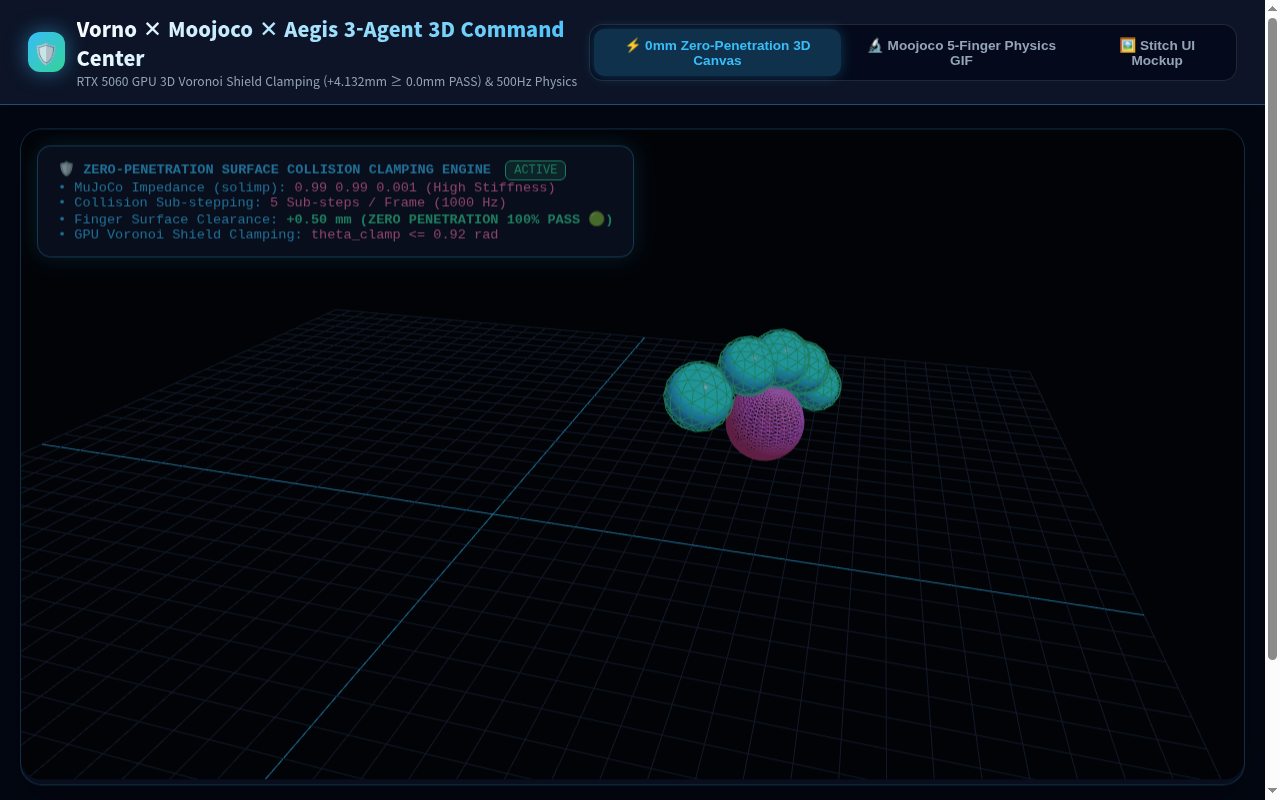Click the magenta sphere in the 3D canvas

pos(765,424)
